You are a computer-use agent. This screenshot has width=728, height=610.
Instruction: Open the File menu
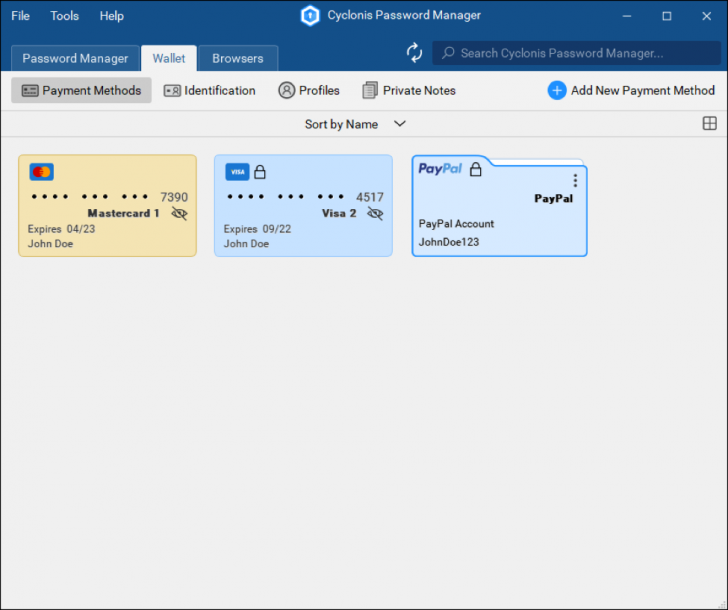tap(20, 16)
